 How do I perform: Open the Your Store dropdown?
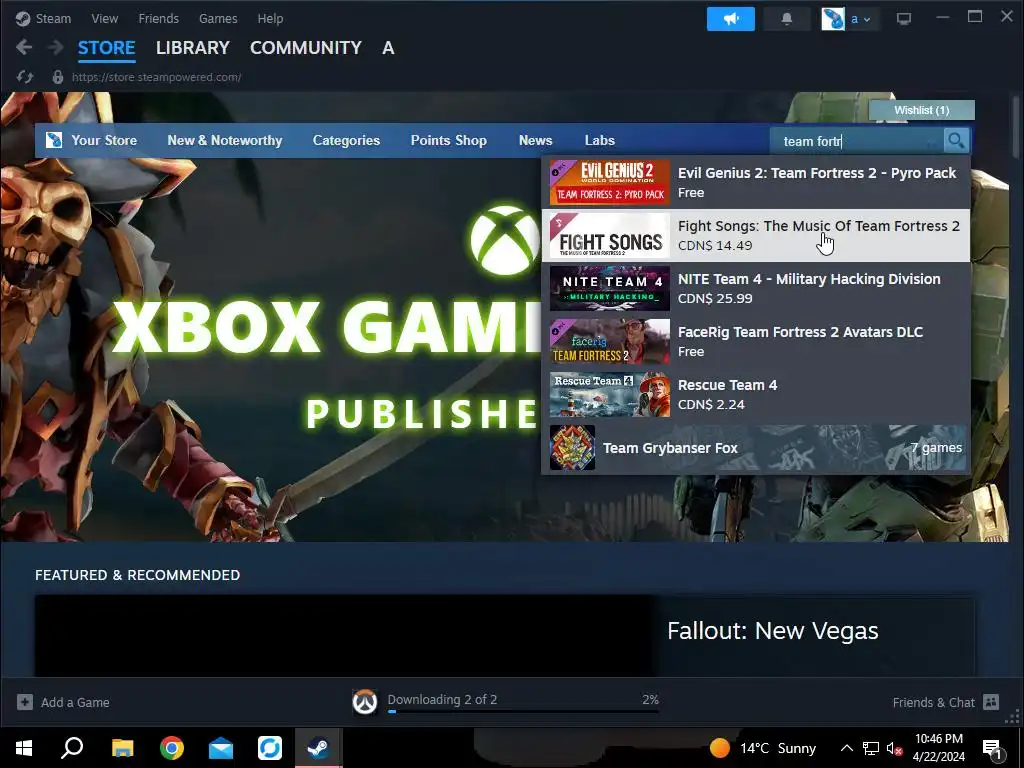(x=104, y=140)
